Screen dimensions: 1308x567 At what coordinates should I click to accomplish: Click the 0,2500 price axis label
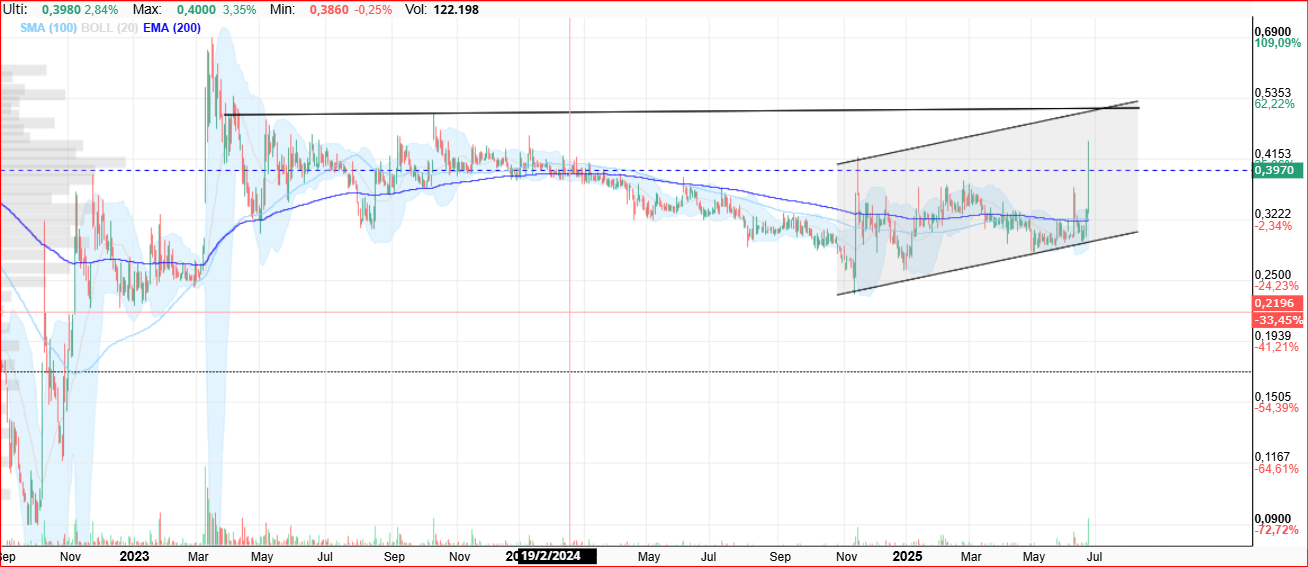[1273, 275]
